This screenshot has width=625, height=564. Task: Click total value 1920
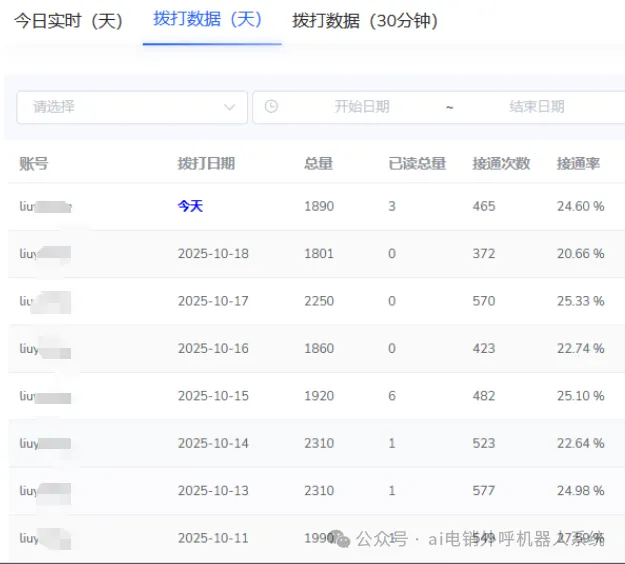click(x=319, y=396)
